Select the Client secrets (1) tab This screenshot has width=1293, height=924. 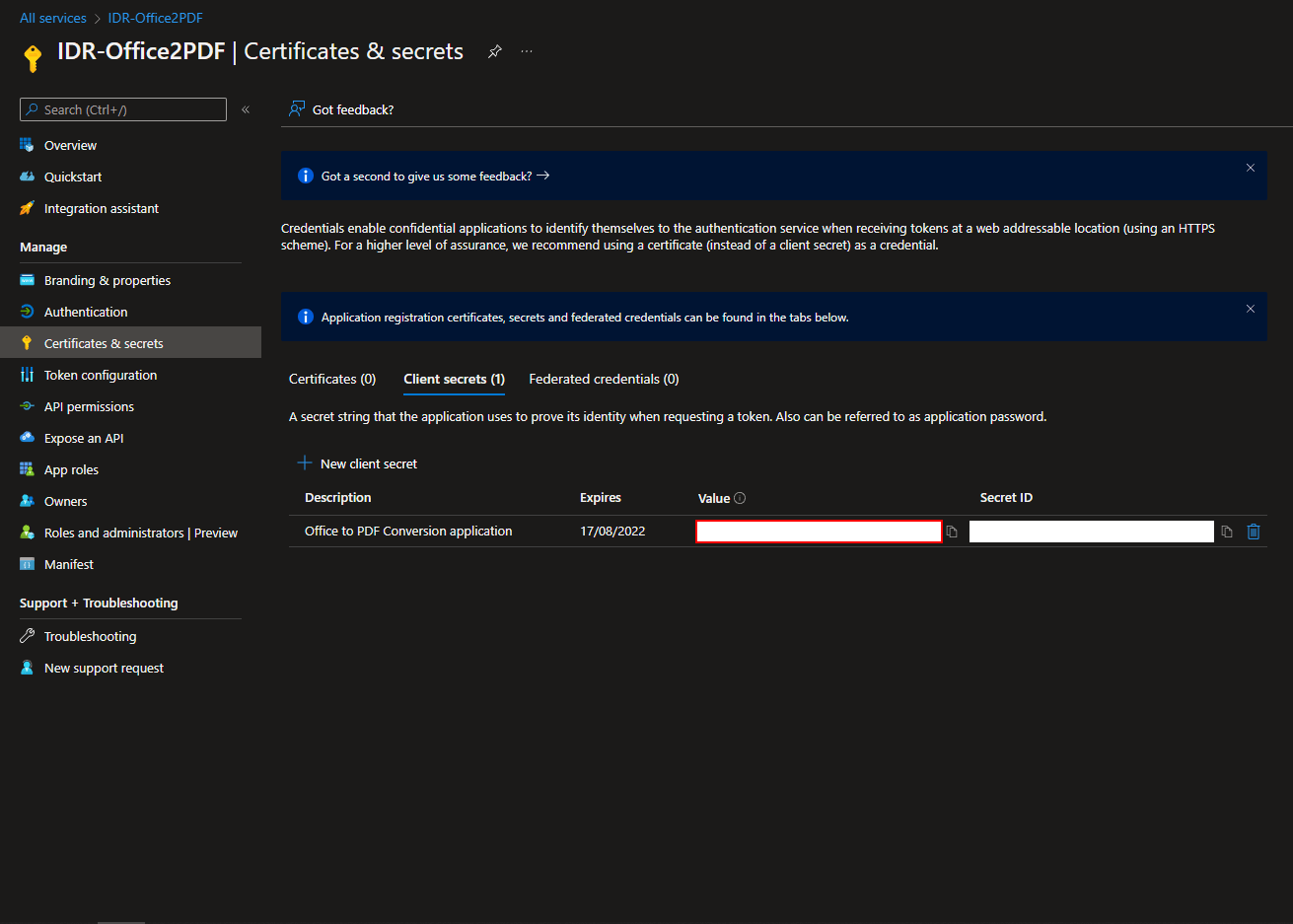pyautogui.click(x=454, y=379)
